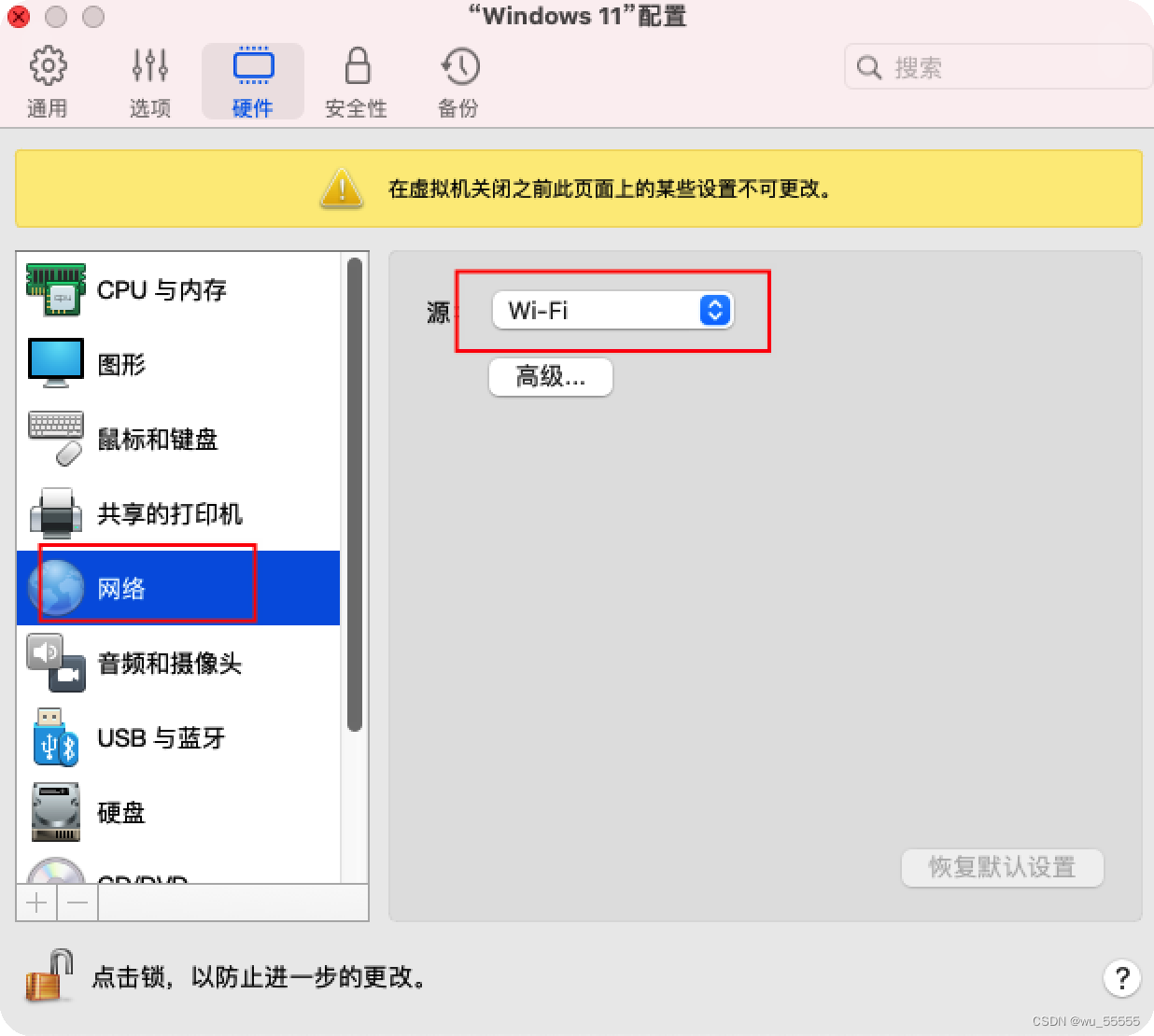Click the '图形' list label
Viewport: 1154px width, 1036px height.
121,364
